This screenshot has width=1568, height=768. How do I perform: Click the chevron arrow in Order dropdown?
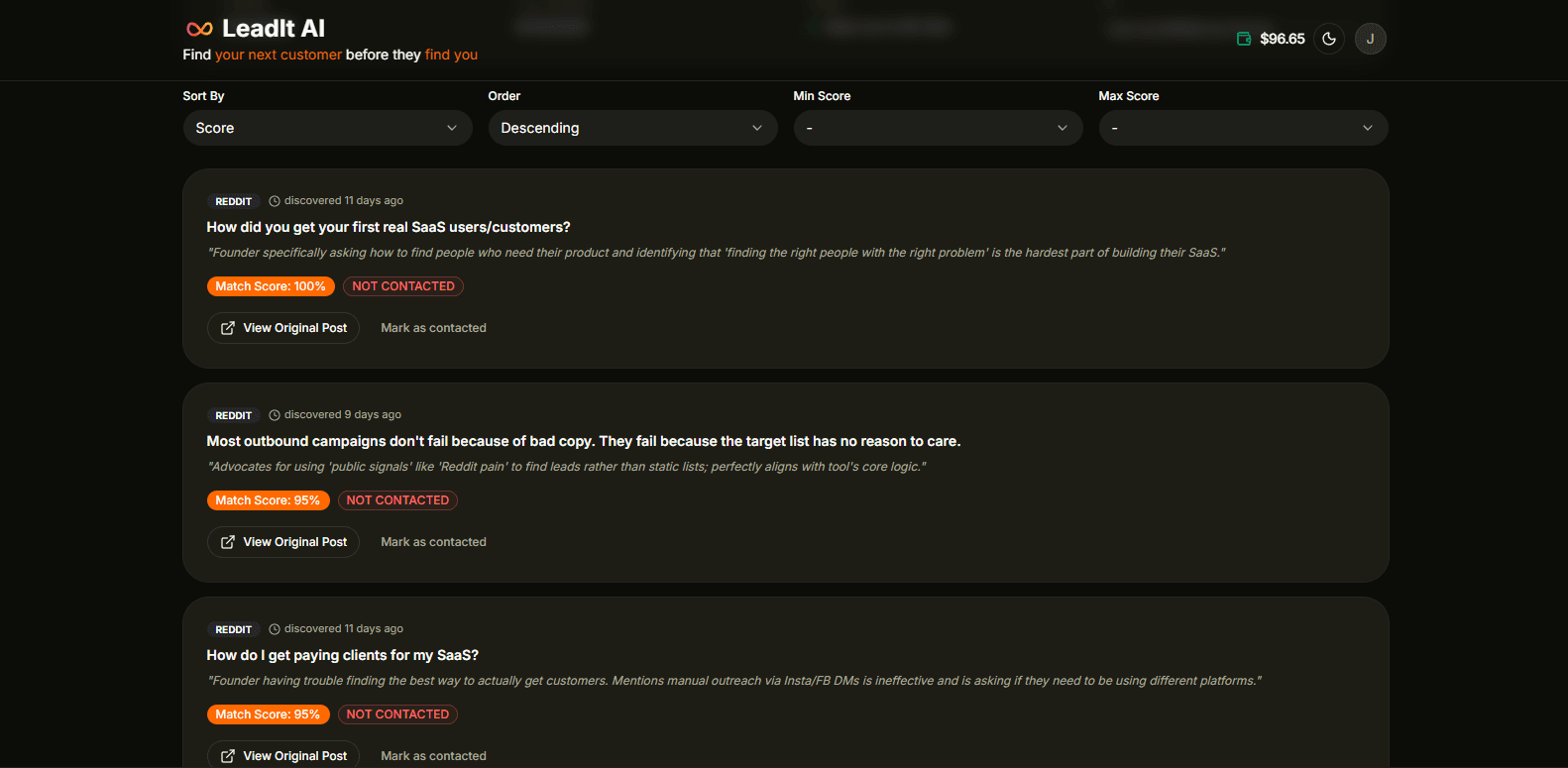tap(757, 128)
